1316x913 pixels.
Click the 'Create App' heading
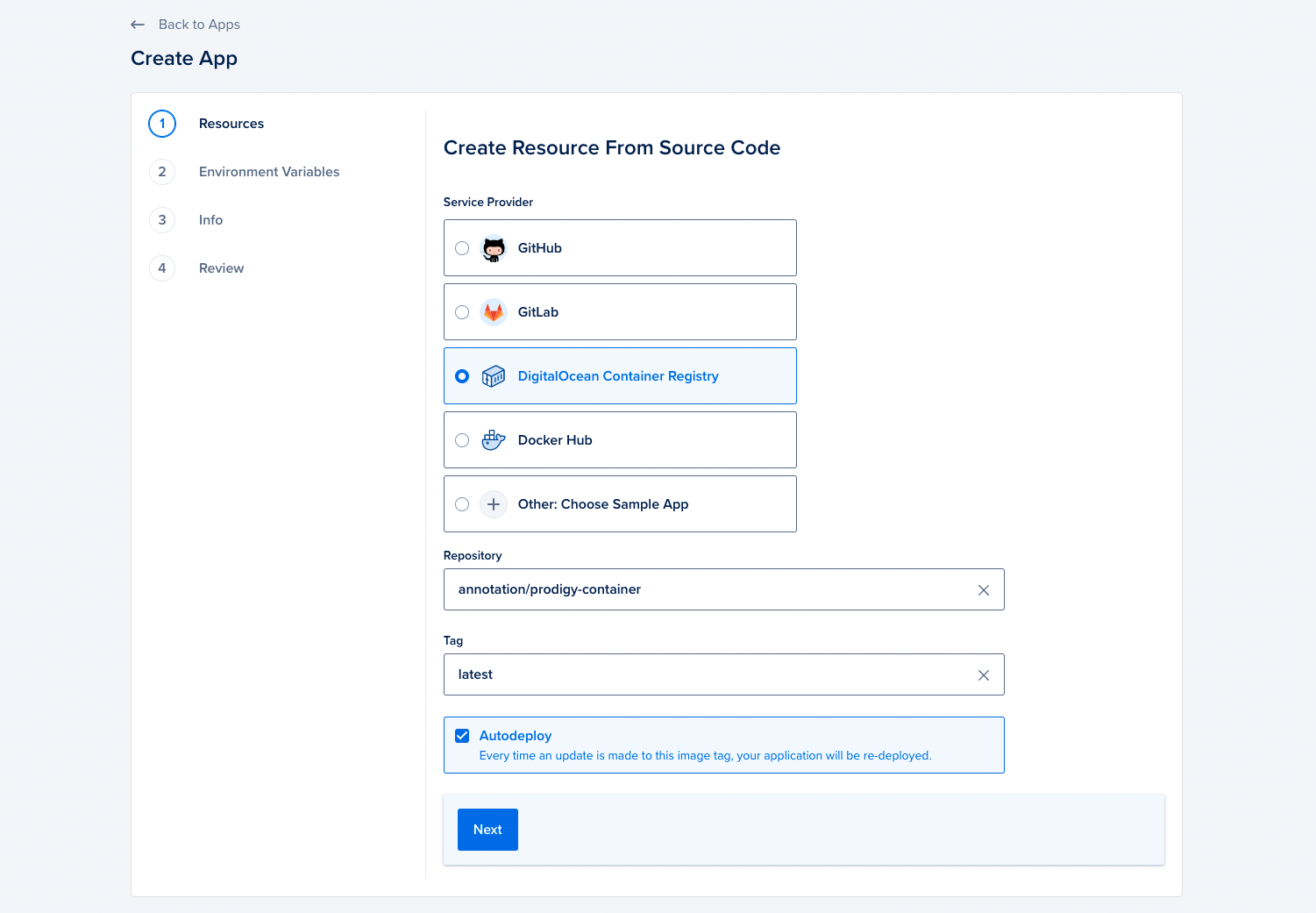[184, 58]
